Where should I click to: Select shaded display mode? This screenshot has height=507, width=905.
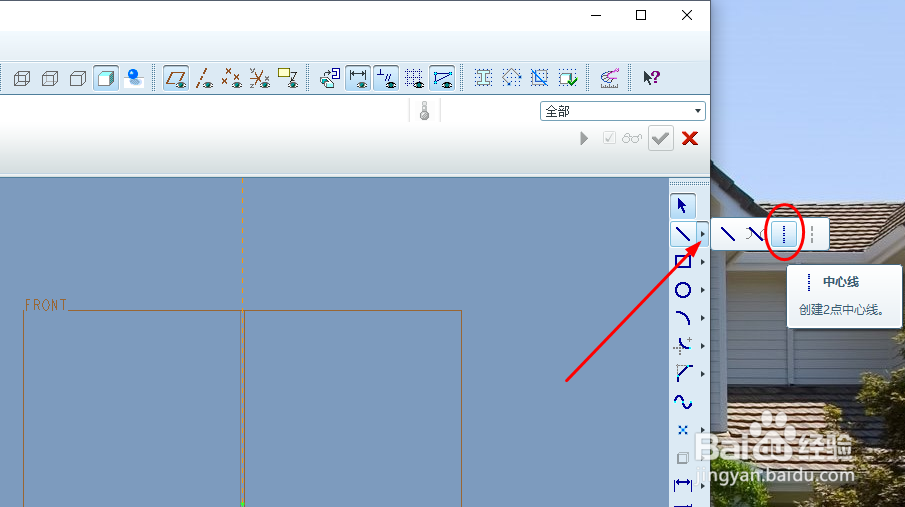(106, 78)
